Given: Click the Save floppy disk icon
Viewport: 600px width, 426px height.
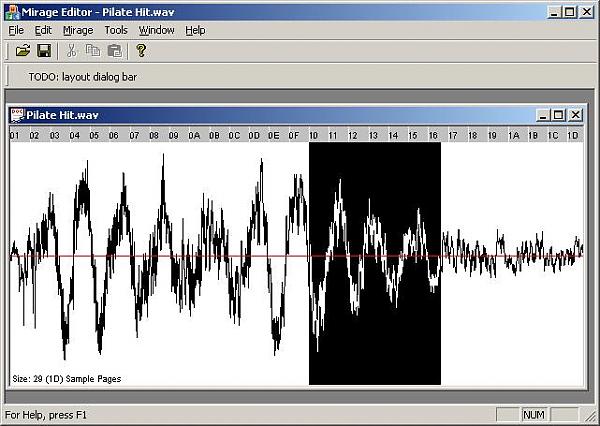Looking at the screenshot, I should click(x=44, y=51).
